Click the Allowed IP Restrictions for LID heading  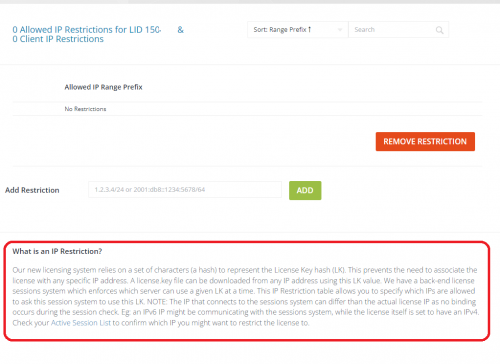pyautogui.click(x=87, y=30)
